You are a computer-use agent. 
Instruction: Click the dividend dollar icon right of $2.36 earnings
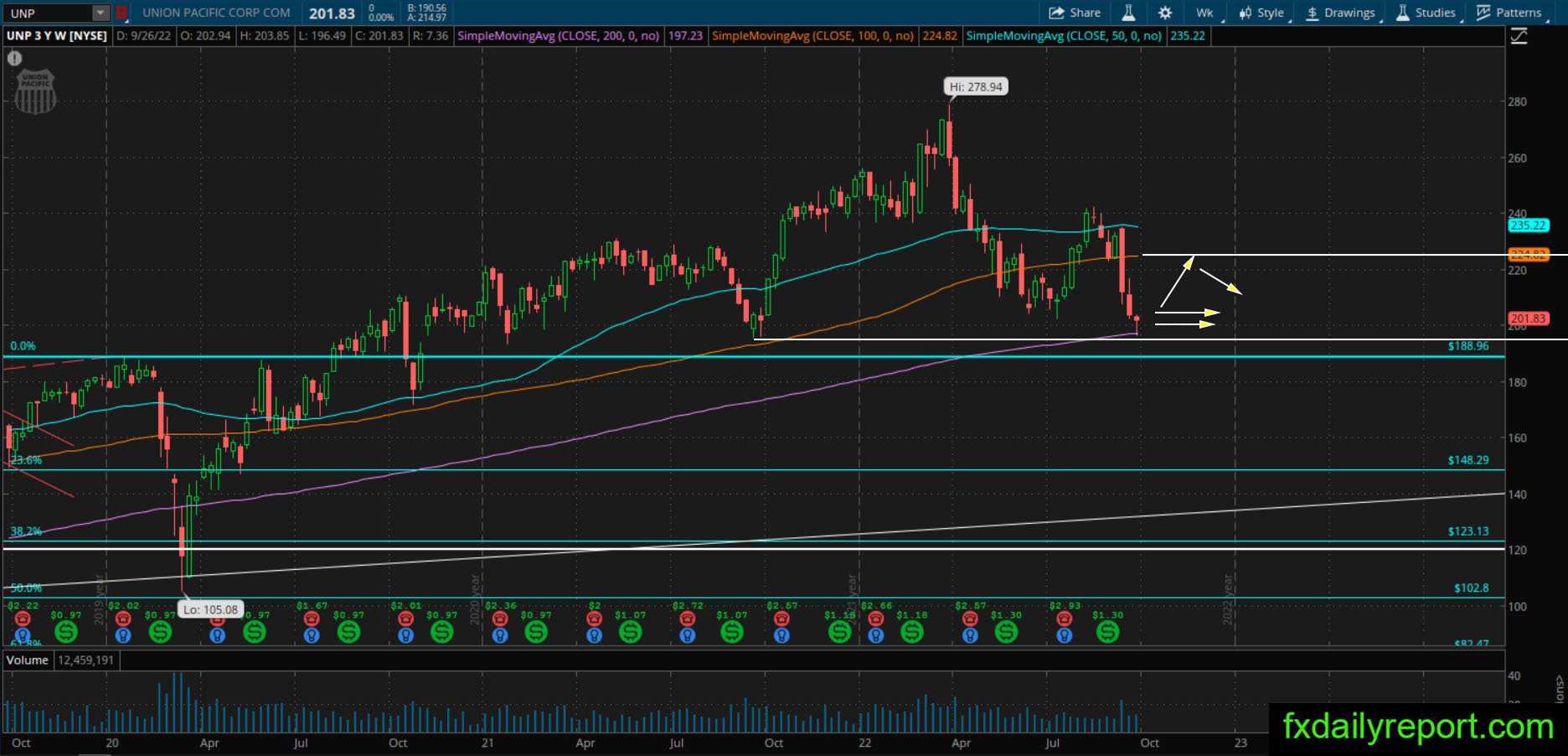pyautogui.click(x=536, y=631)
